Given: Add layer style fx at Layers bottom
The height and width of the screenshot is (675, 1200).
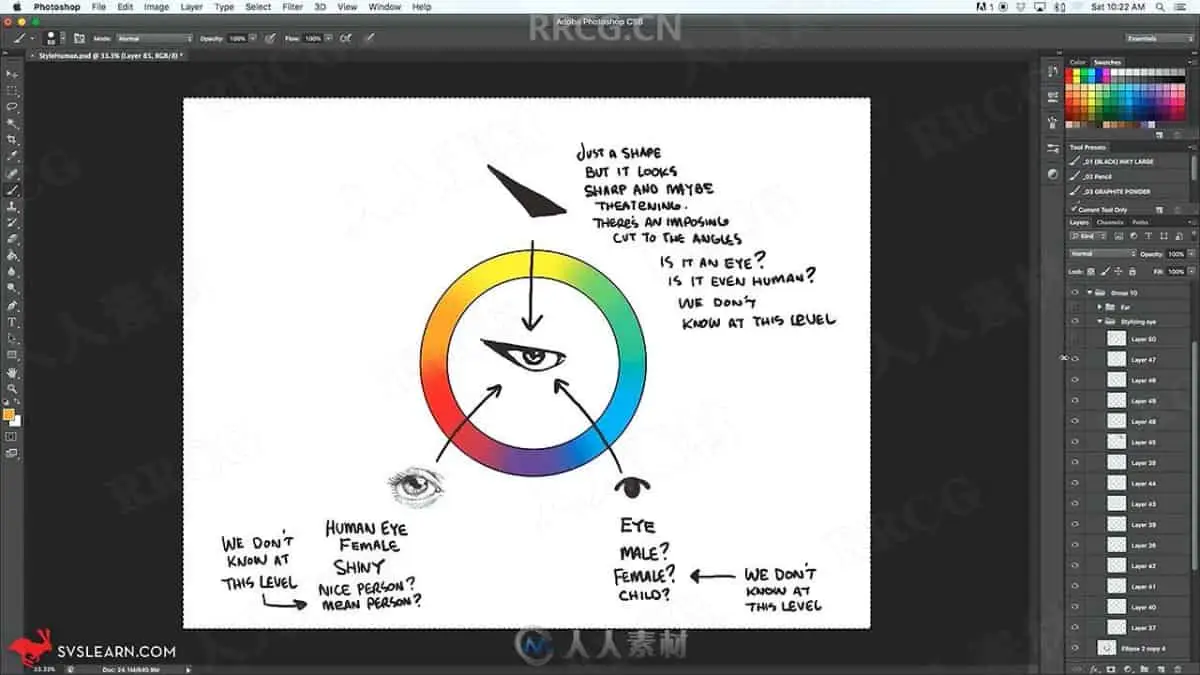Looking at the screenshot, I should tap(1094, 667).
